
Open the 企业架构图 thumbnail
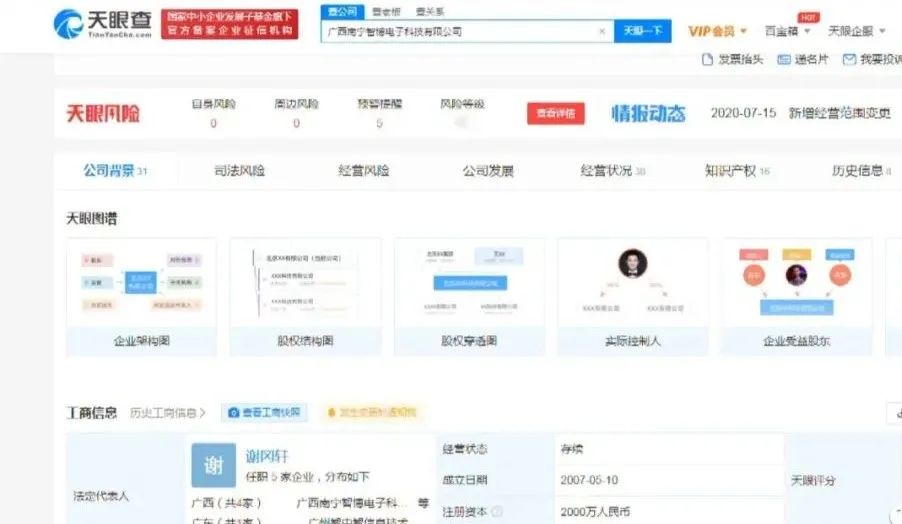[x=142, y=297]
